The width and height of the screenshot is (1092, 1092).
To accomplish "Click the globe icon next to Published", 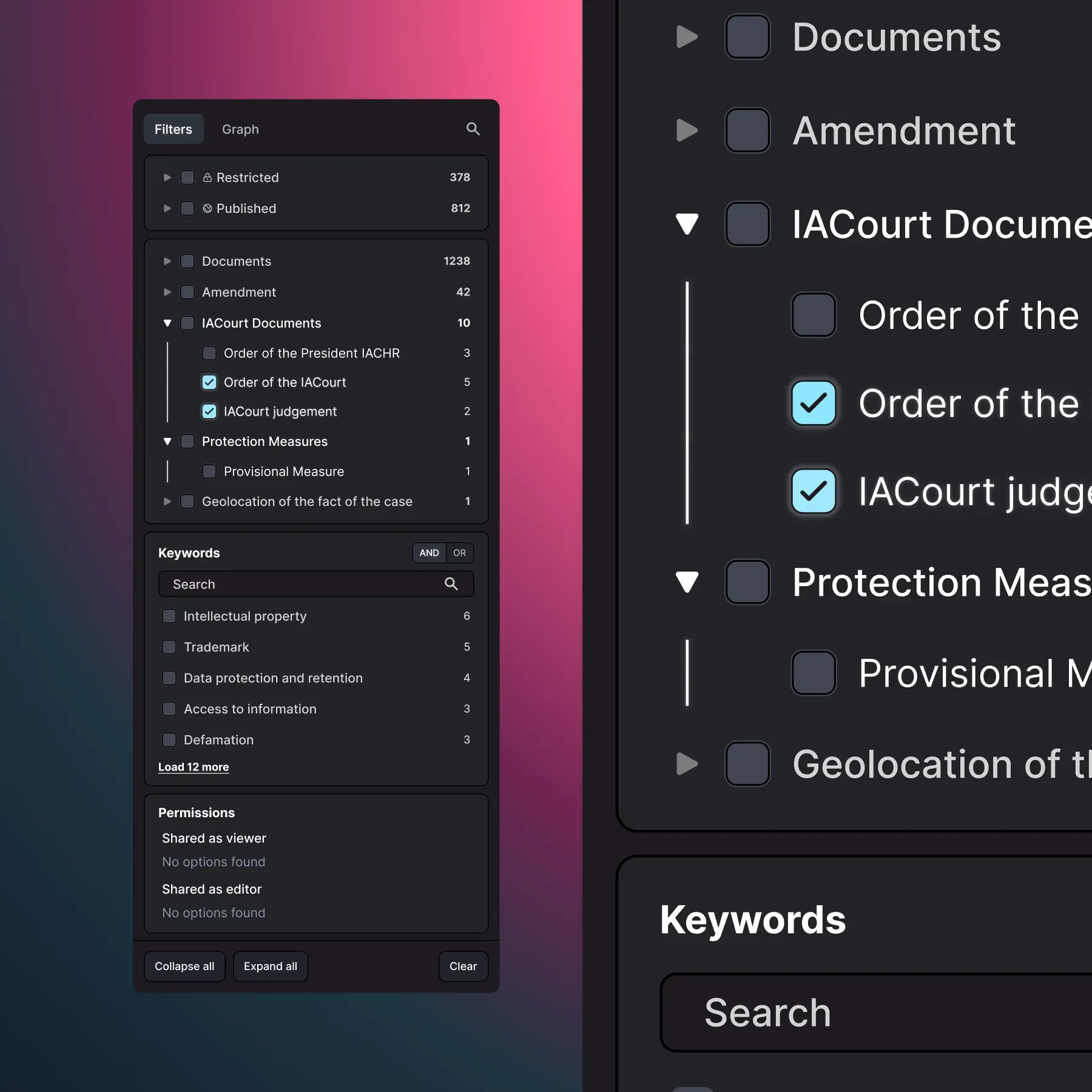I will [208, 208].
